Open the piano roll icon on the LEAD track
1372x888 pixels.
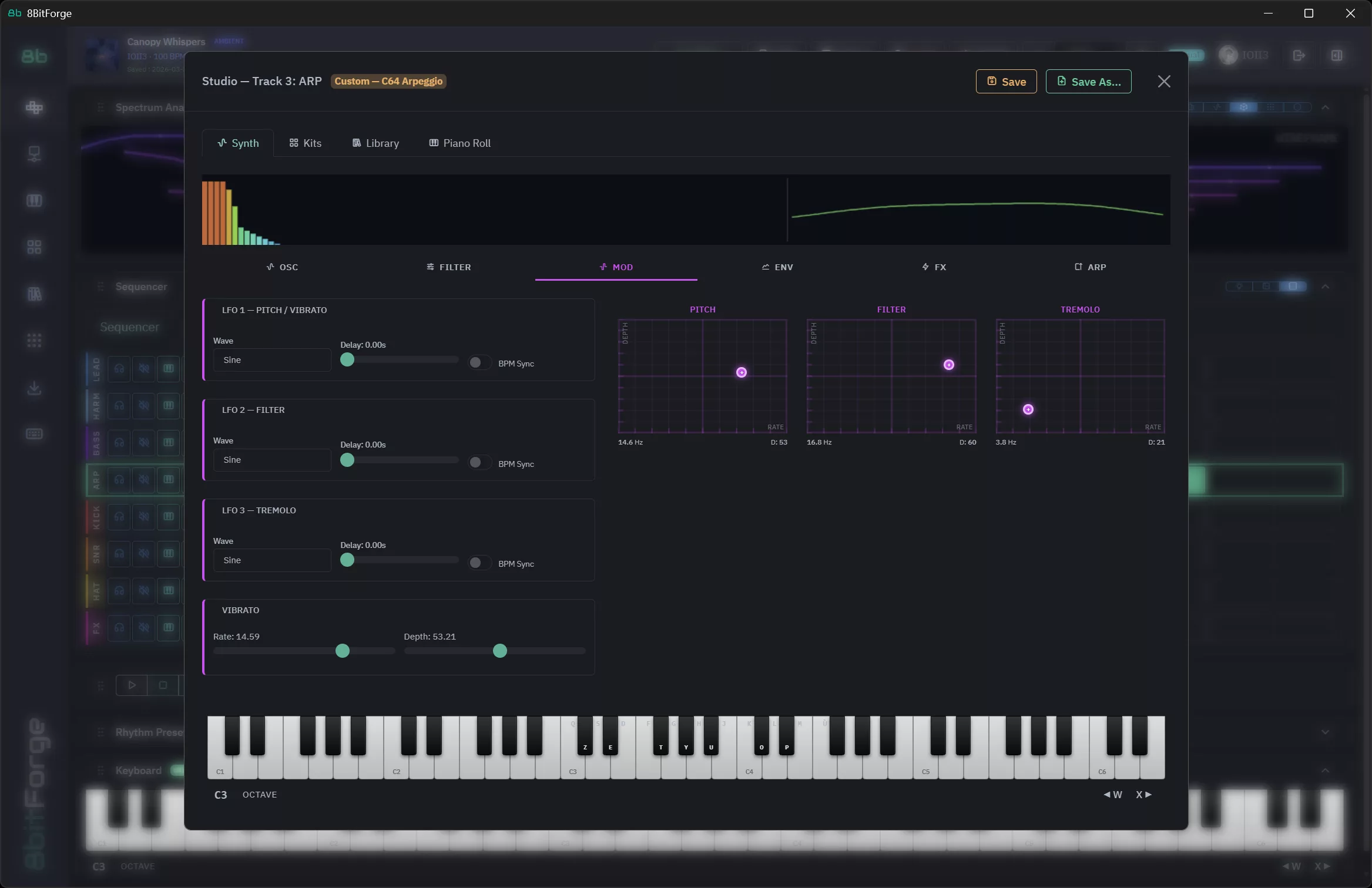point(169,369)
